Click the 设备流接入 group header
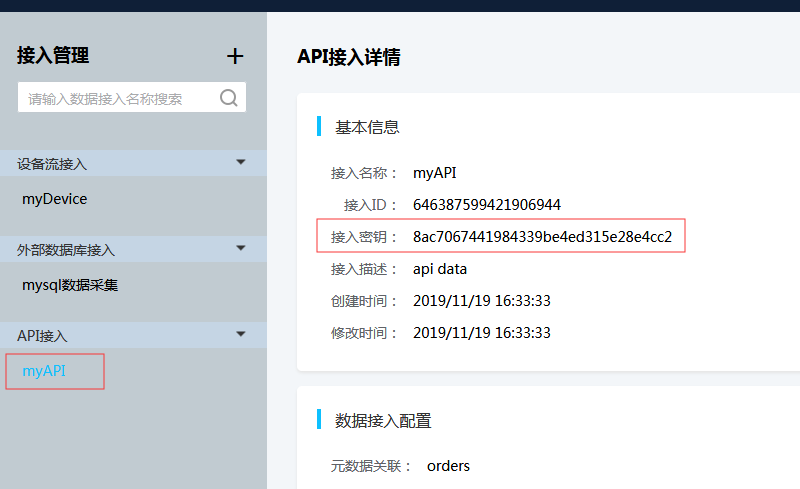The image size is (800, 489). tap(133, 163)
